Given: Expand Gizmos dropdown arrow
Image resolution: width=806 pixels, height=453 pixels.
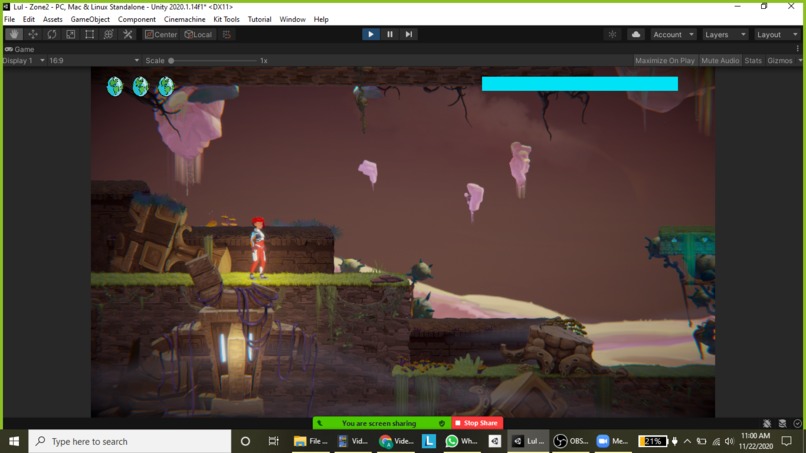Looking at the screenshot, I should [800, 60].
